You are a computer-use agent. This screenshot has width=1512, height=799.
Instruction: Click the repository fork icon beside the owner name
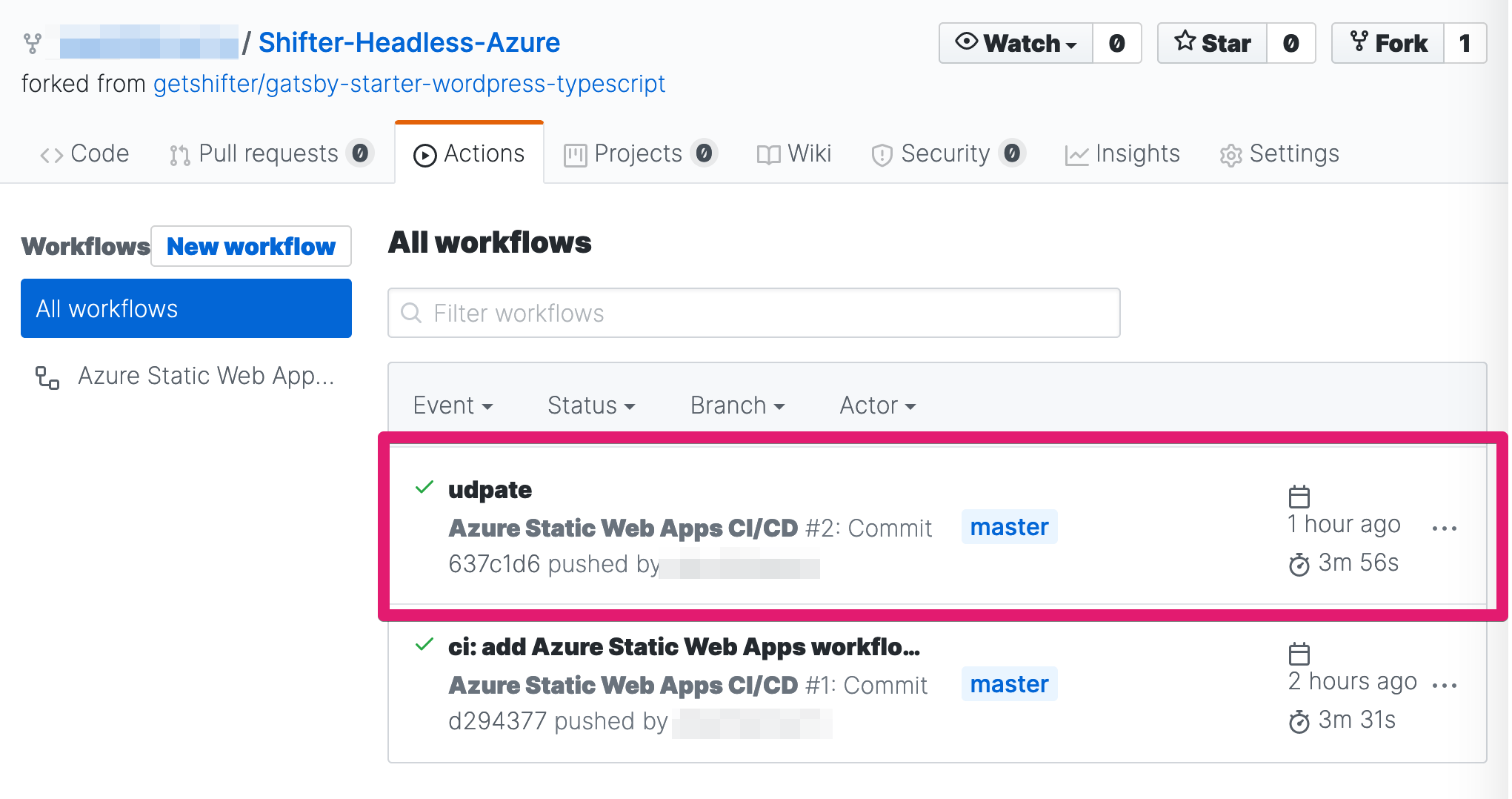click(x=32, y=43)
